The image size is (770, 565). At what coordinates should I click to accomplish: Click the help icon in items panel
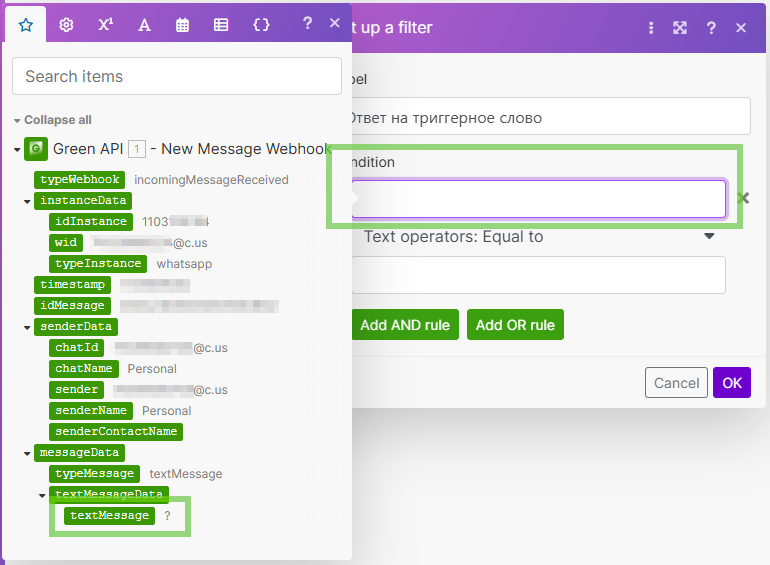[x=307, y=23]
